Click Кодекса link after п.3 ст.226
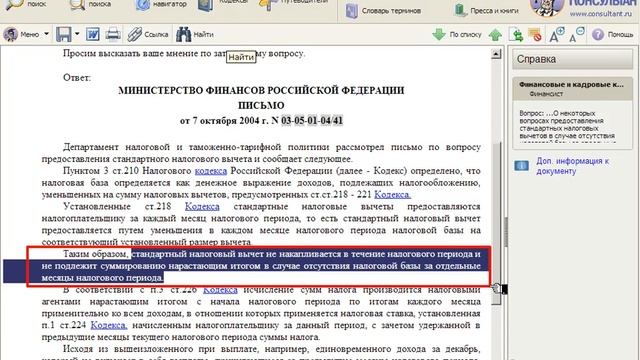The height and width of the screenshot is (360, 640). (x=220, y=290)
